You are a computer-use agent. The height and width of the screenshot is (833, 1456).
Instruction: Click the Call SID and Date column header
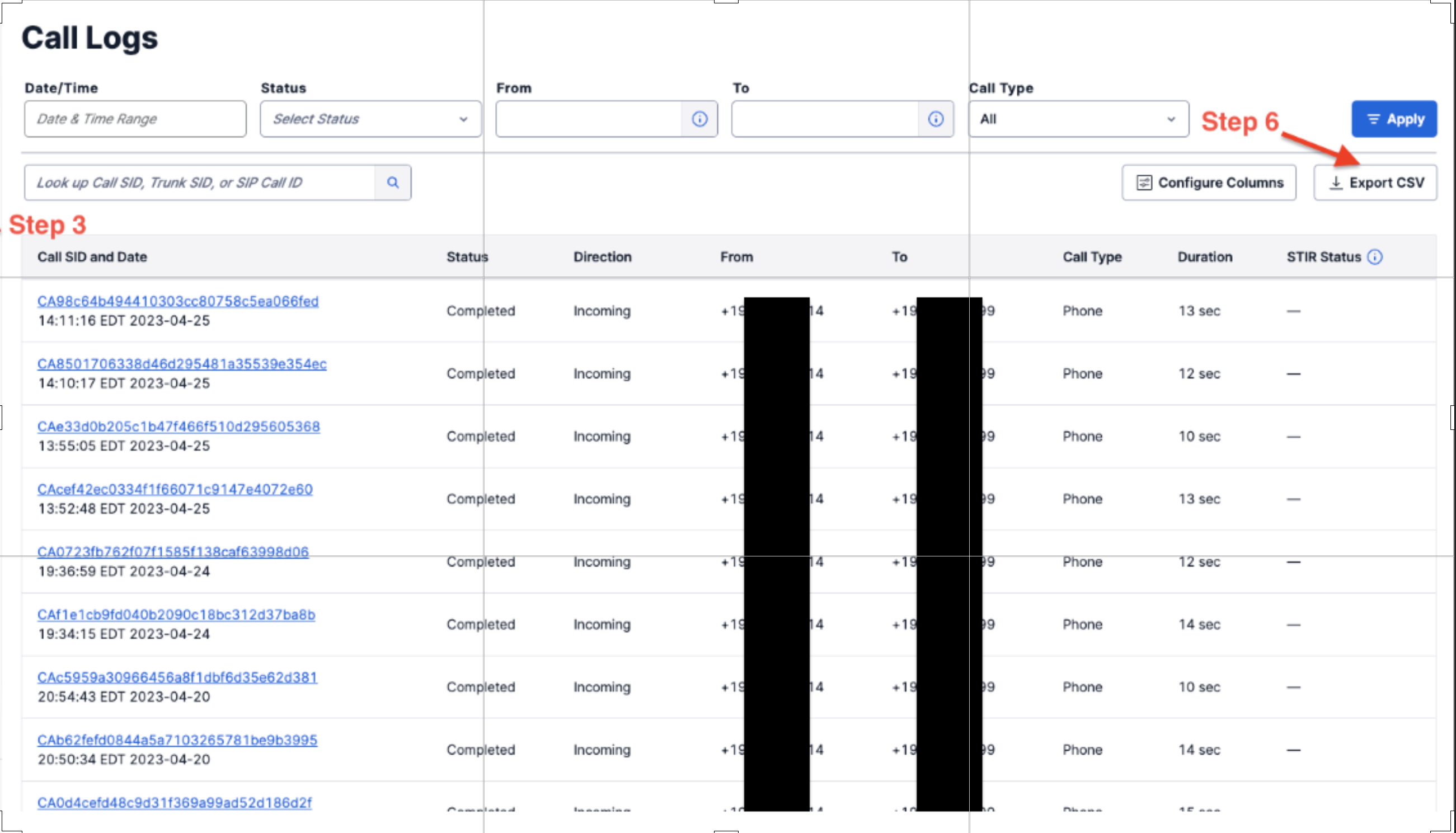(92, 257)
